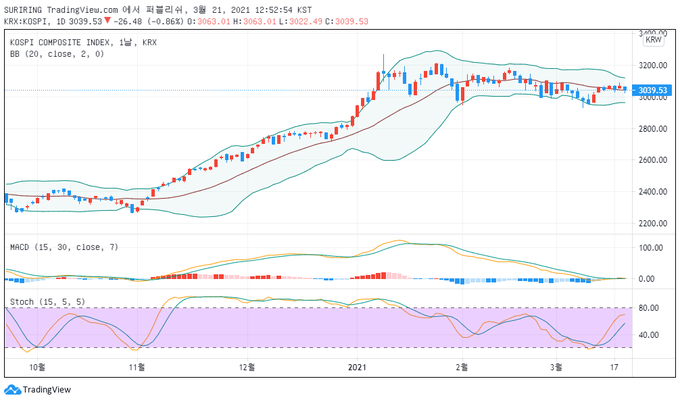Click the KRX:KOSPI, 1D symbol text
The width and height of the screenshot is (680, 402).
pos(34,21)
